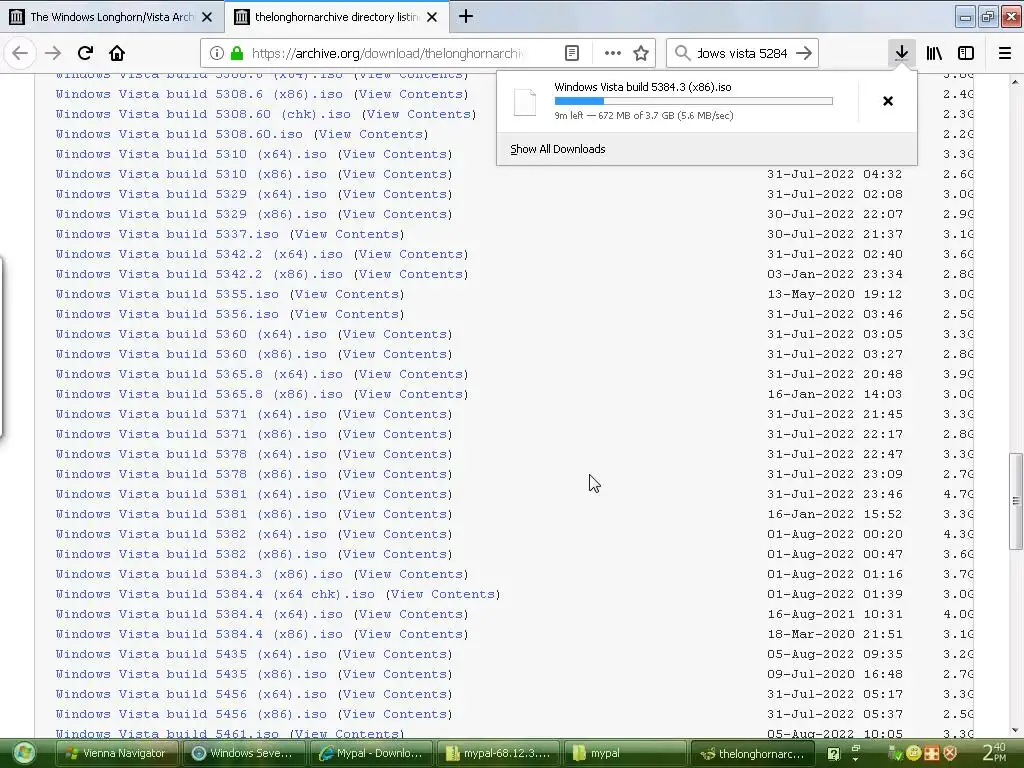Switch to Windows Seve... taskbar window

(244, 754)
